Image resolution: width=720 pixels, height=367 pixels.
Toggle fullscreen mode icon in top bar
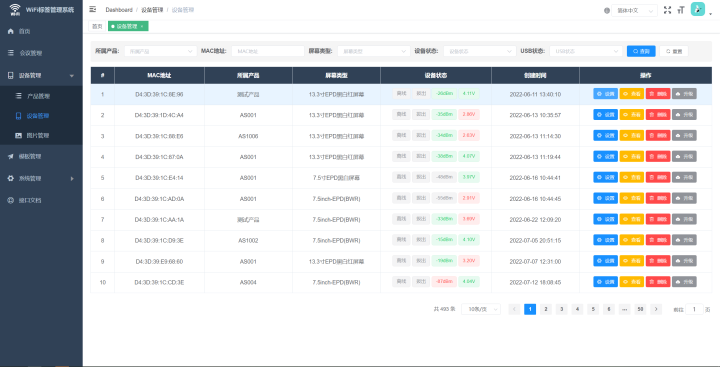[668, 10]
